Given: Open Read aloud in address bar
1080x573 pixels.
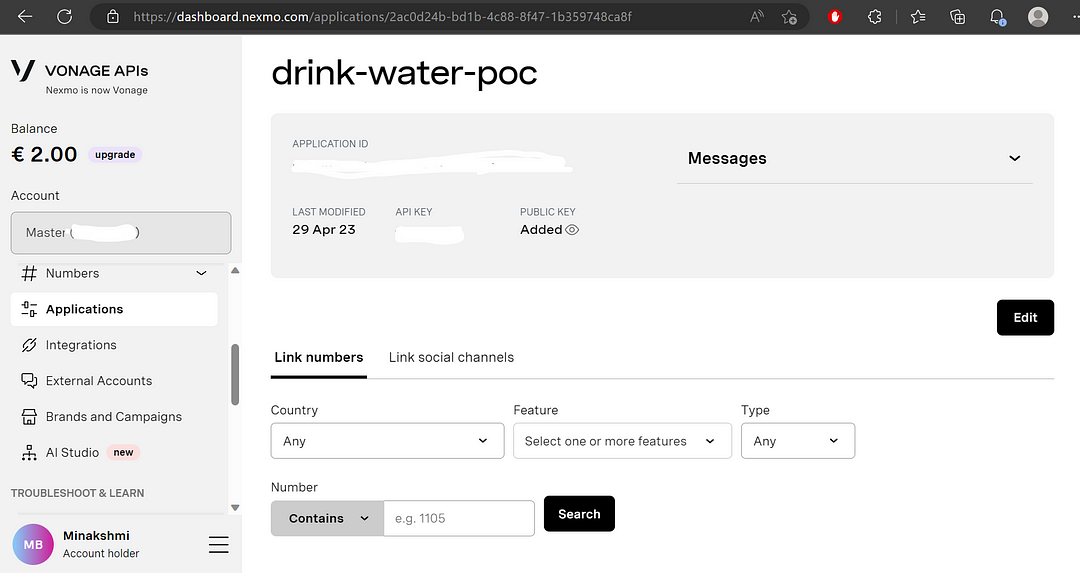Looking at the screenshot, I should tap(756, 17).
